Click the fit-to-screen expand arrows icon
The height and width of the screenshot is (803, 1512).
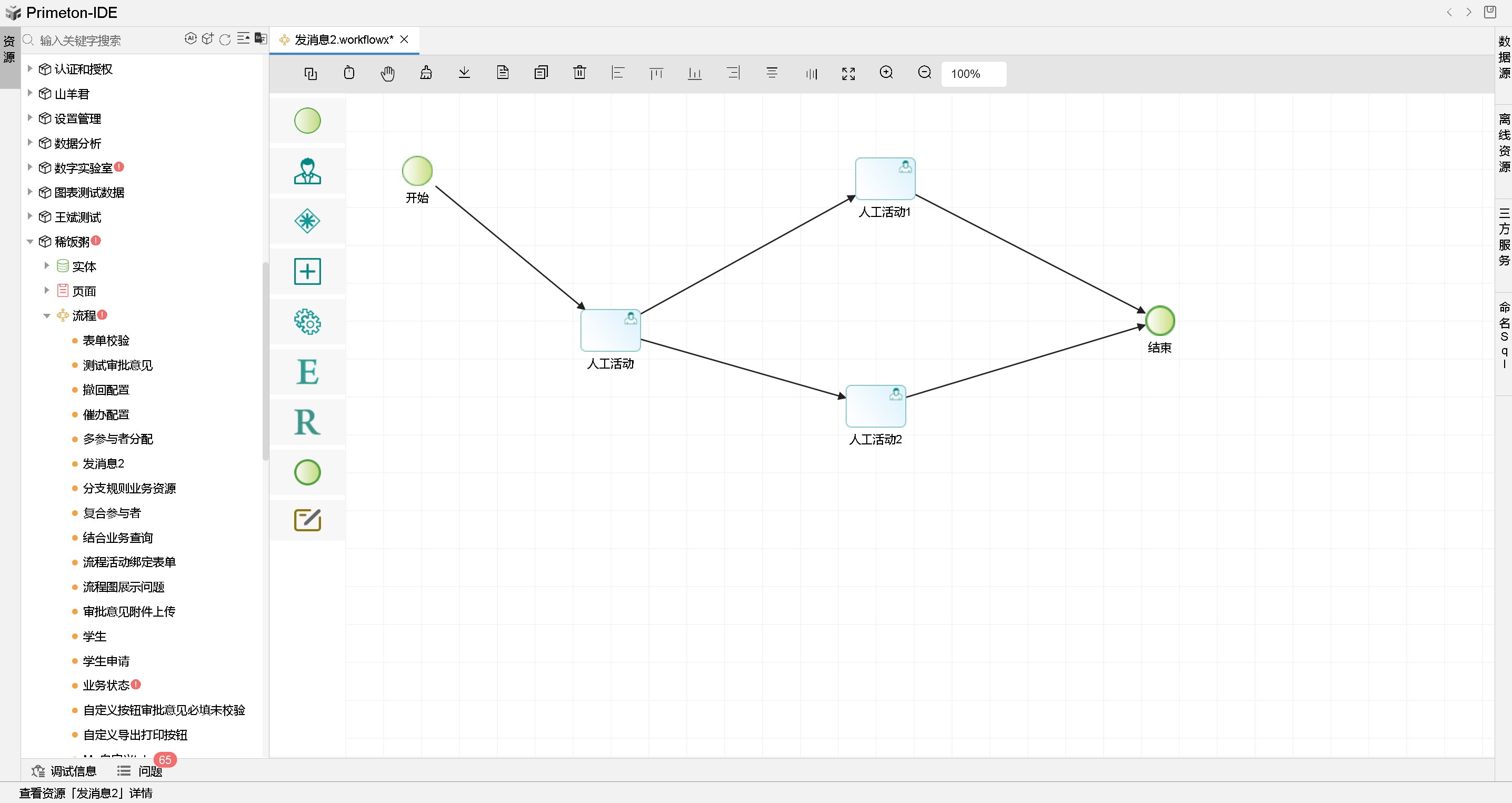[x=848, y=73]
